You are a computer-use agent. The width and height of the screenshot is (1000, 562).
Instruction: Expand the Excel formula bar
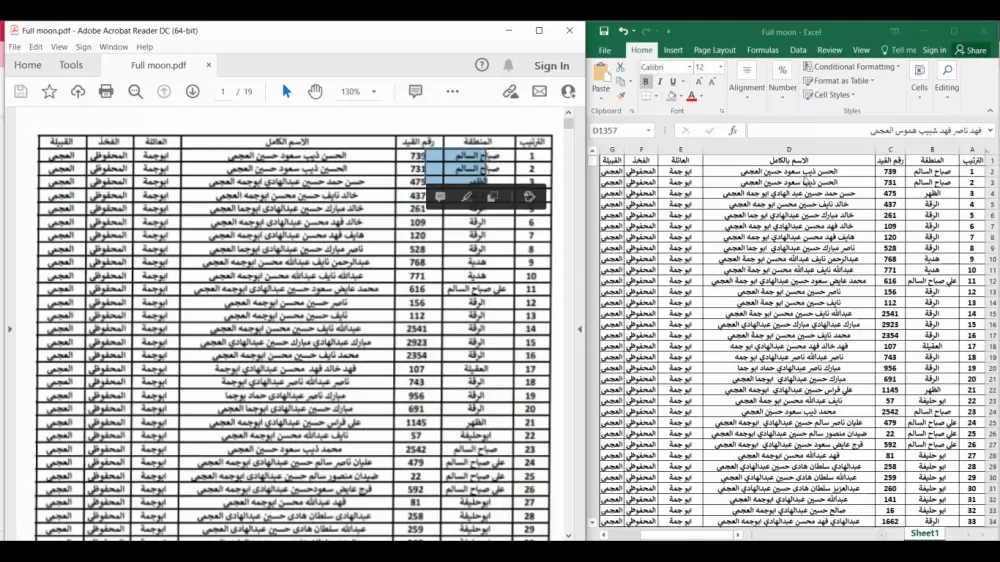(x=990, y=130)
